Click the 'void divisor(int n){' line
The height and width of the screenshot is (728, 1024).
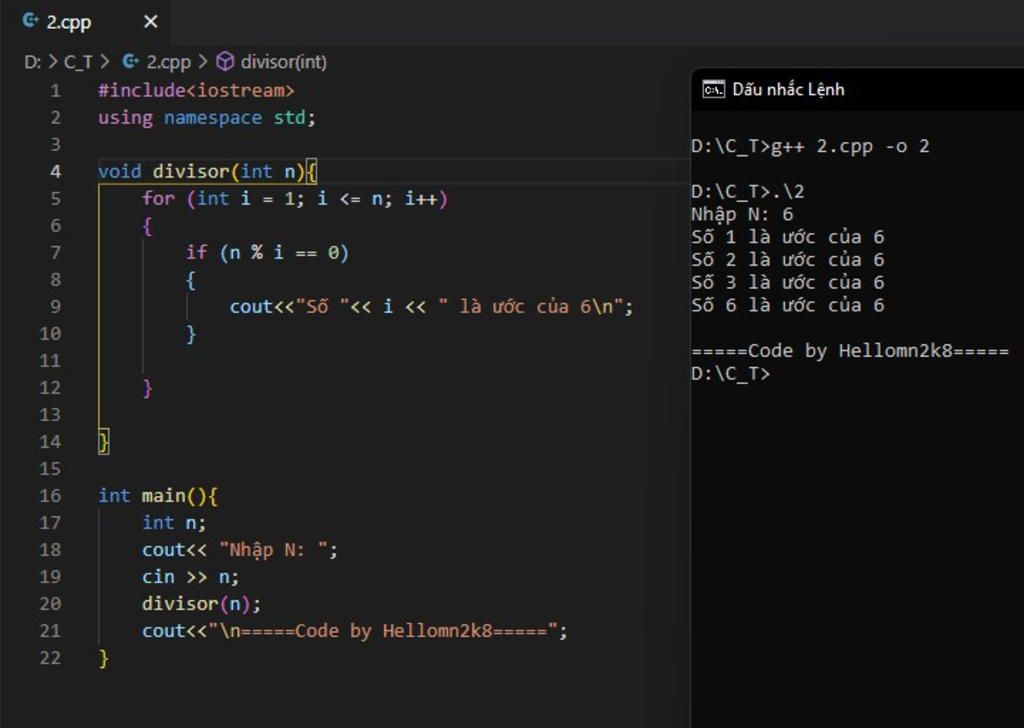pyautogui.click(x=208, y=172)
